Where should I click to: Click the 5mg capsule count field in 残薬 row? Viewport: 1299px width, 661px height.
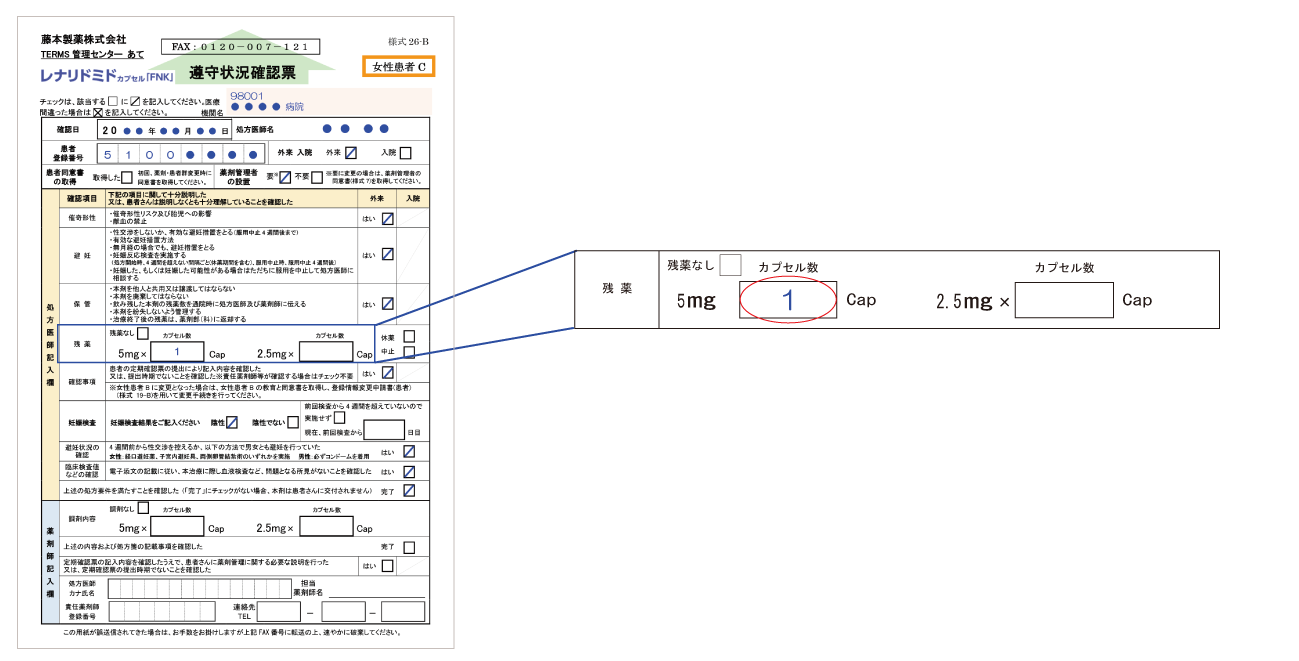coord(177,352)
